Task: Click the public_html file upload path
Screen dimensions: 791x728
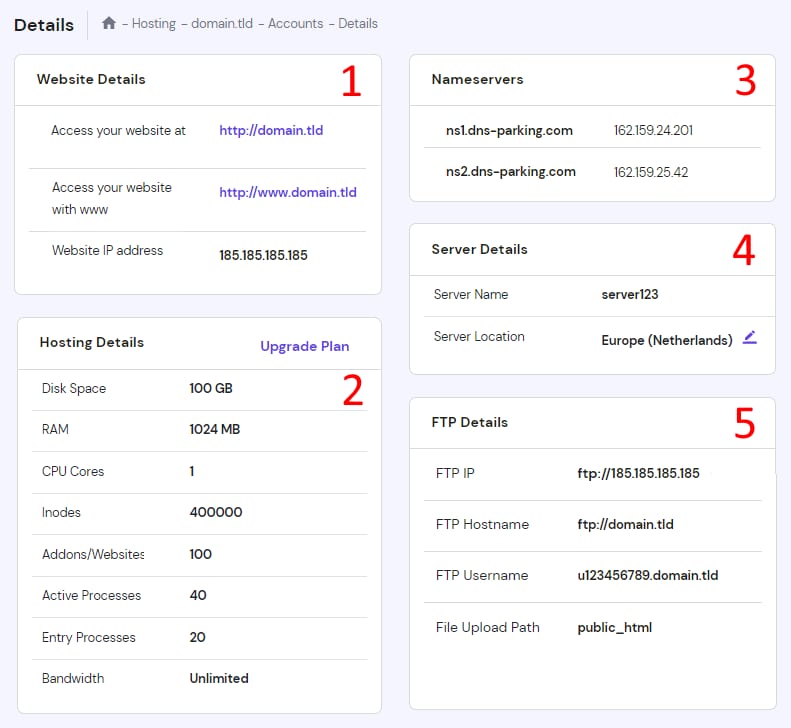Action: click(615, 627)
